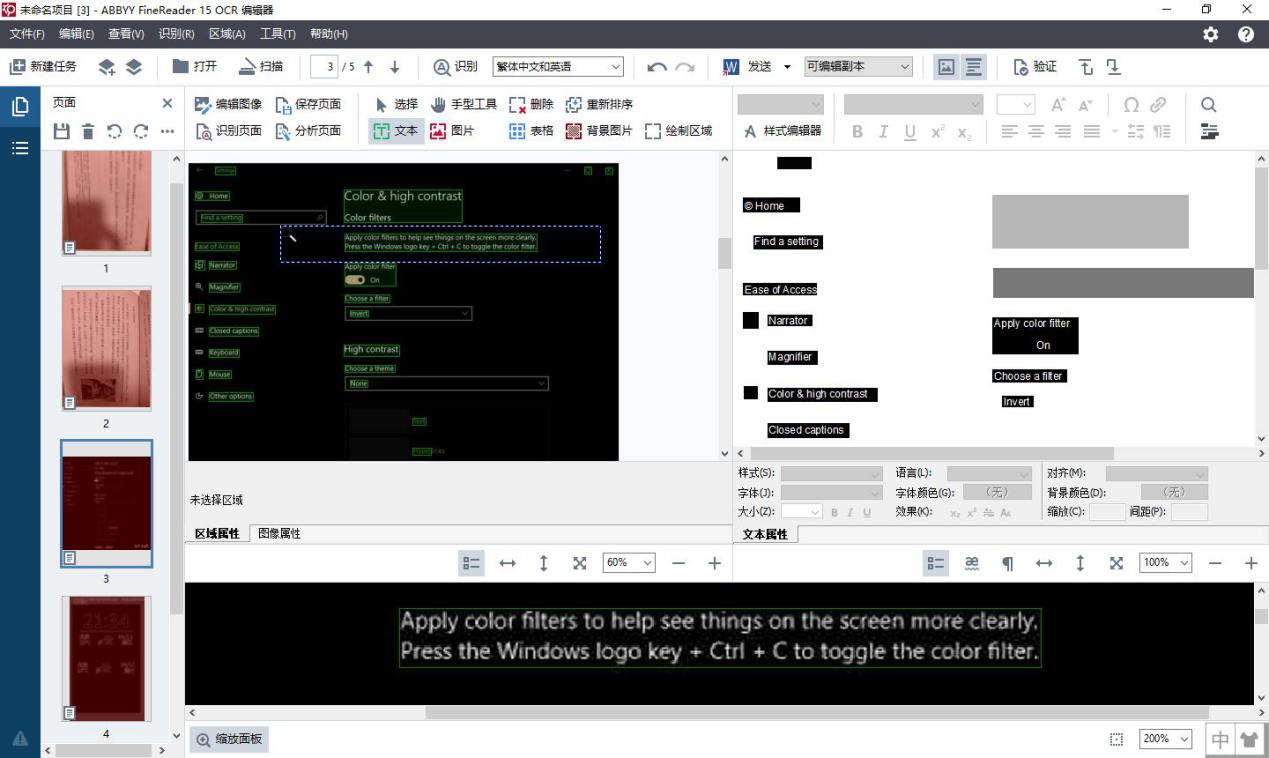Open the 200% zoom panel dropdown
Screen dimensions: 1269x758
coord(1166,739)
